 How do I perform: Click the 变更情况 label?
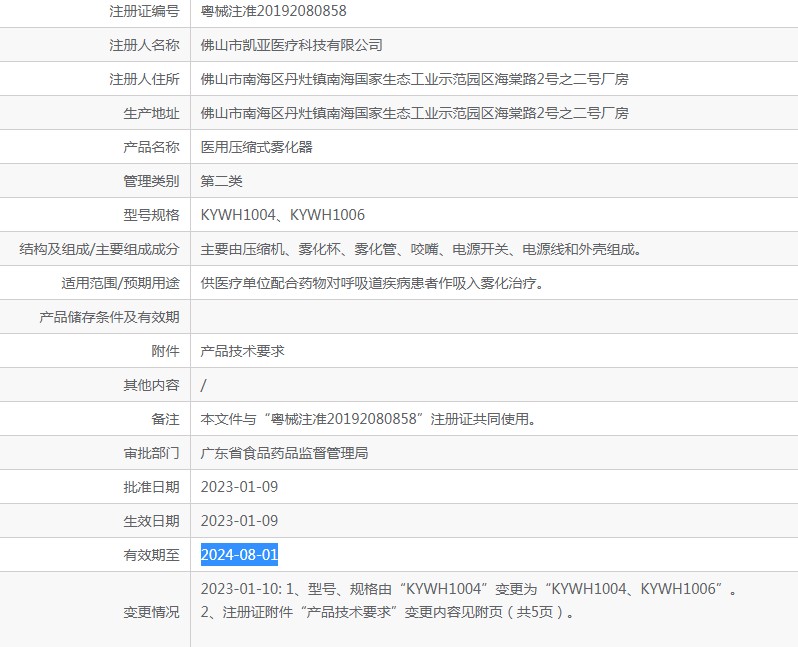tap(151, 611)
